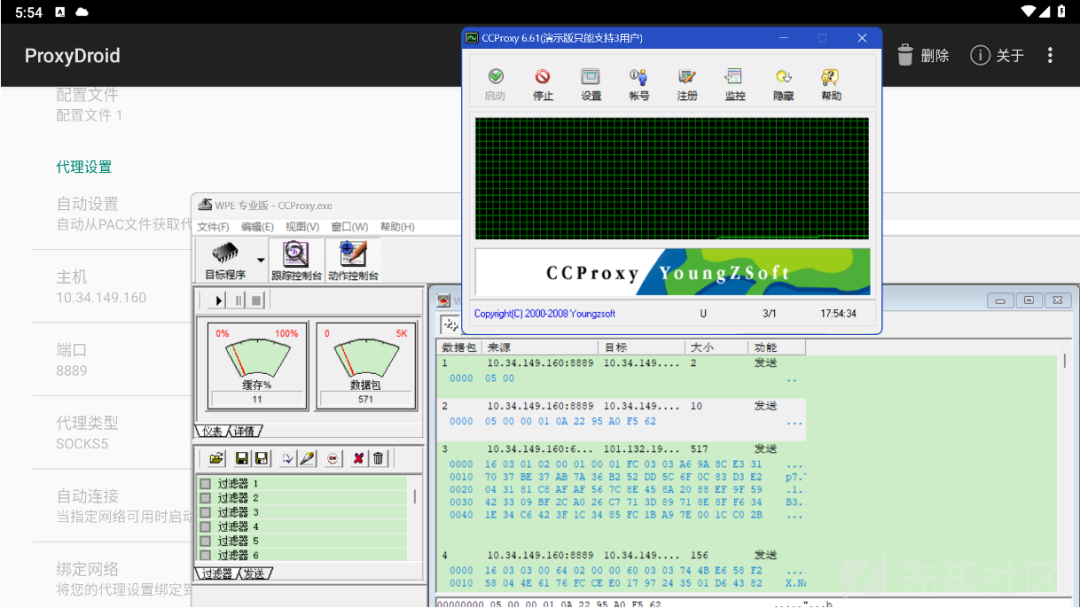
Task: Tick checkbox for 过滤器 2
Action: point(205,498)
